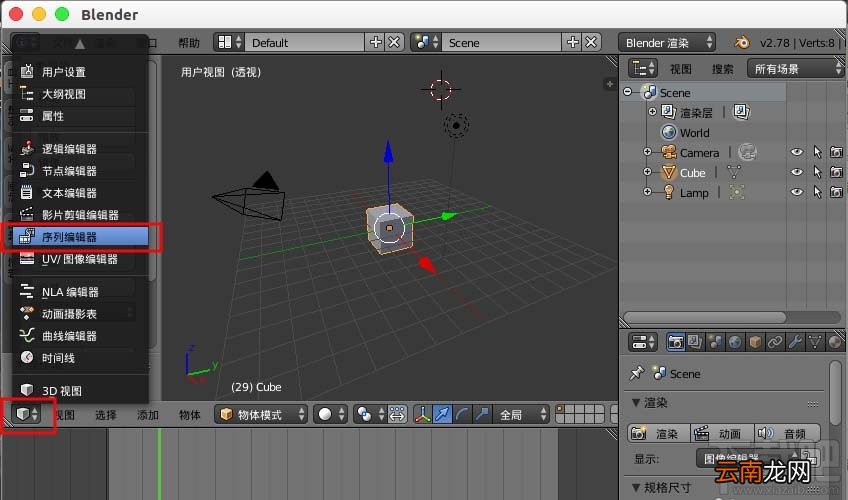Screen dimensions: 848x500
Task: Open the 帮助 menu in the top bar
Action: coord(189,43)
